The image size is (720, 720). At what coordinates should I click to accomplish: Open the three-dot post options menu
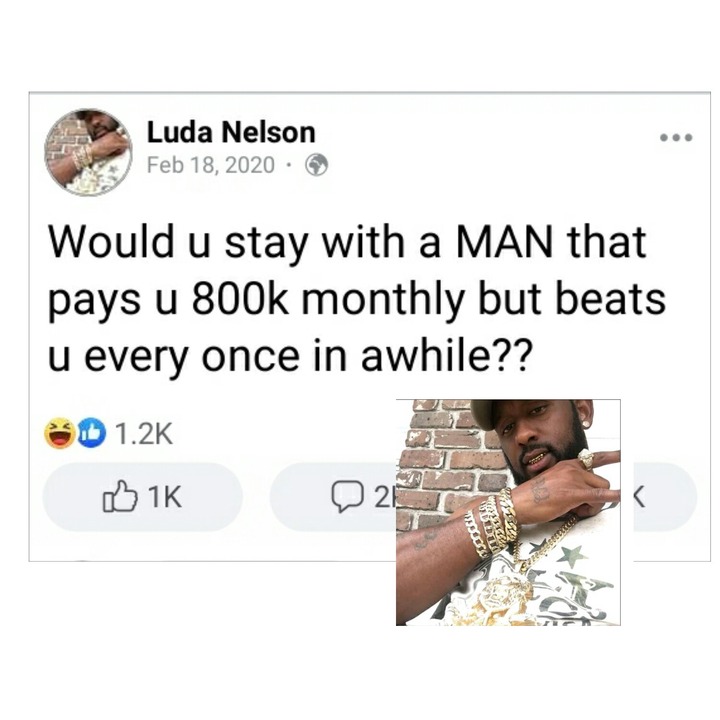coord(676,137)
